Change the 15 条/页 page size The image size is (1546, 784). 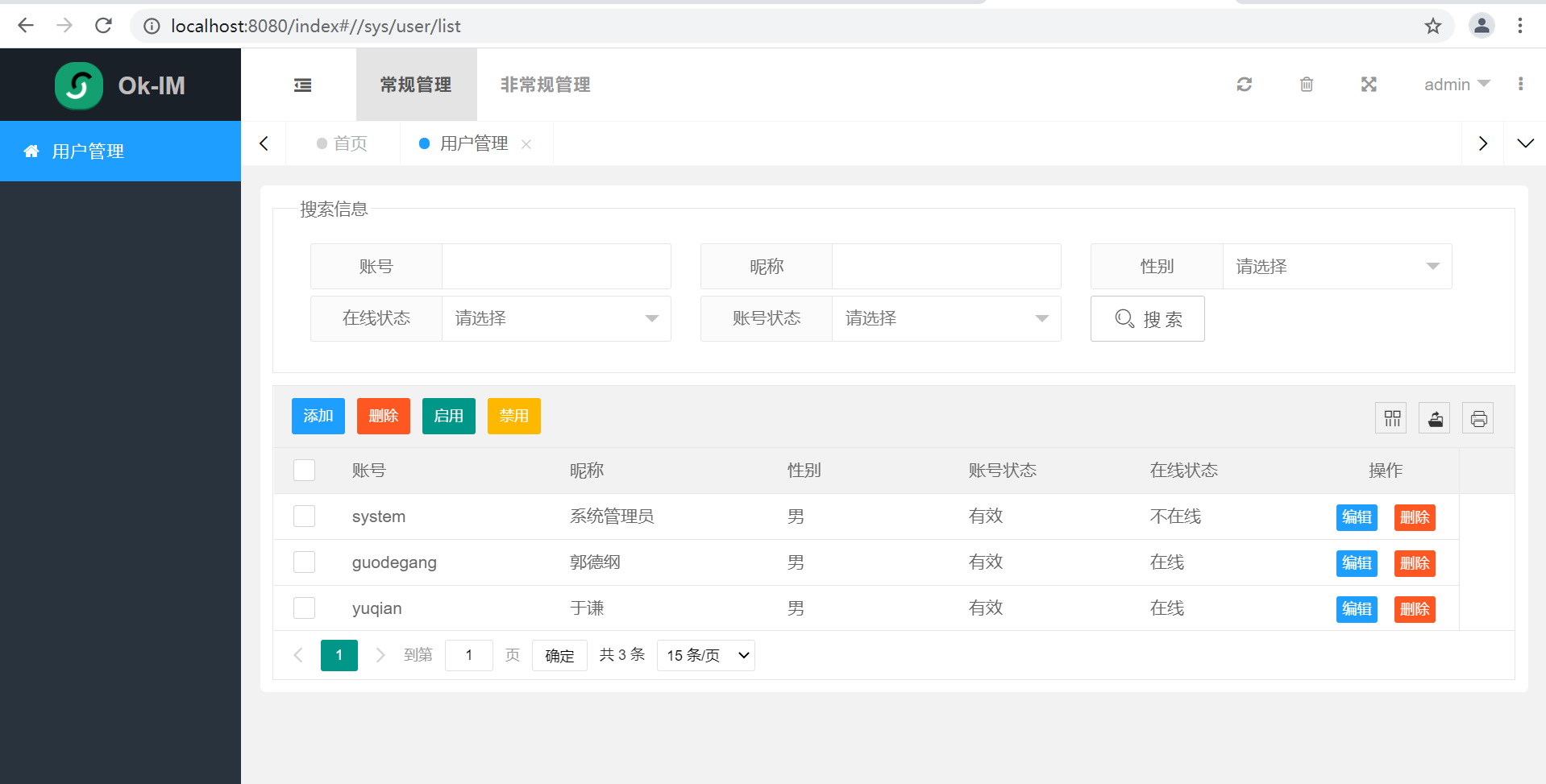coord(706,655)
